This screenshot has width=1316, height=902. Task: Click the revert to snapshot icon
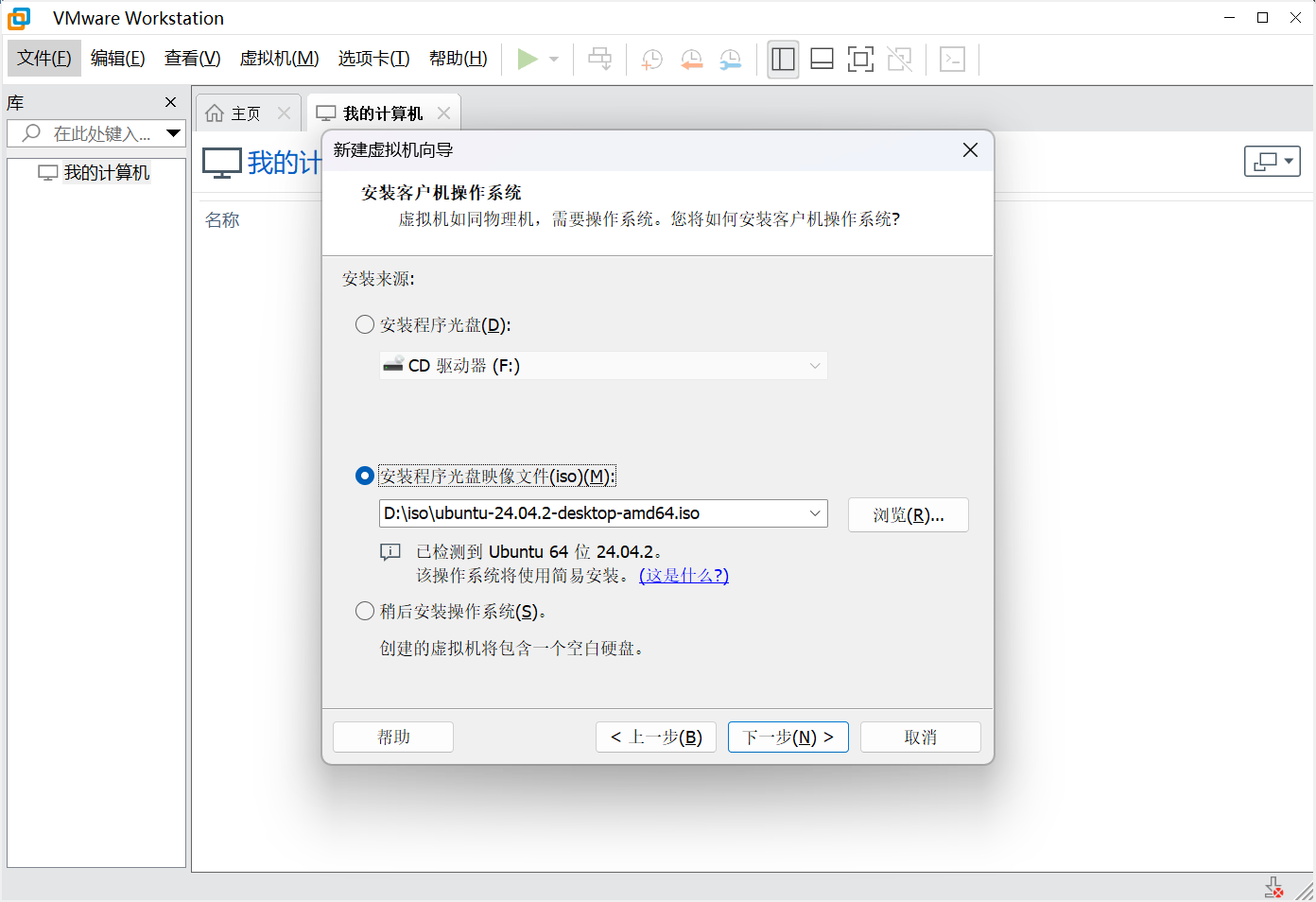[692, 60]
